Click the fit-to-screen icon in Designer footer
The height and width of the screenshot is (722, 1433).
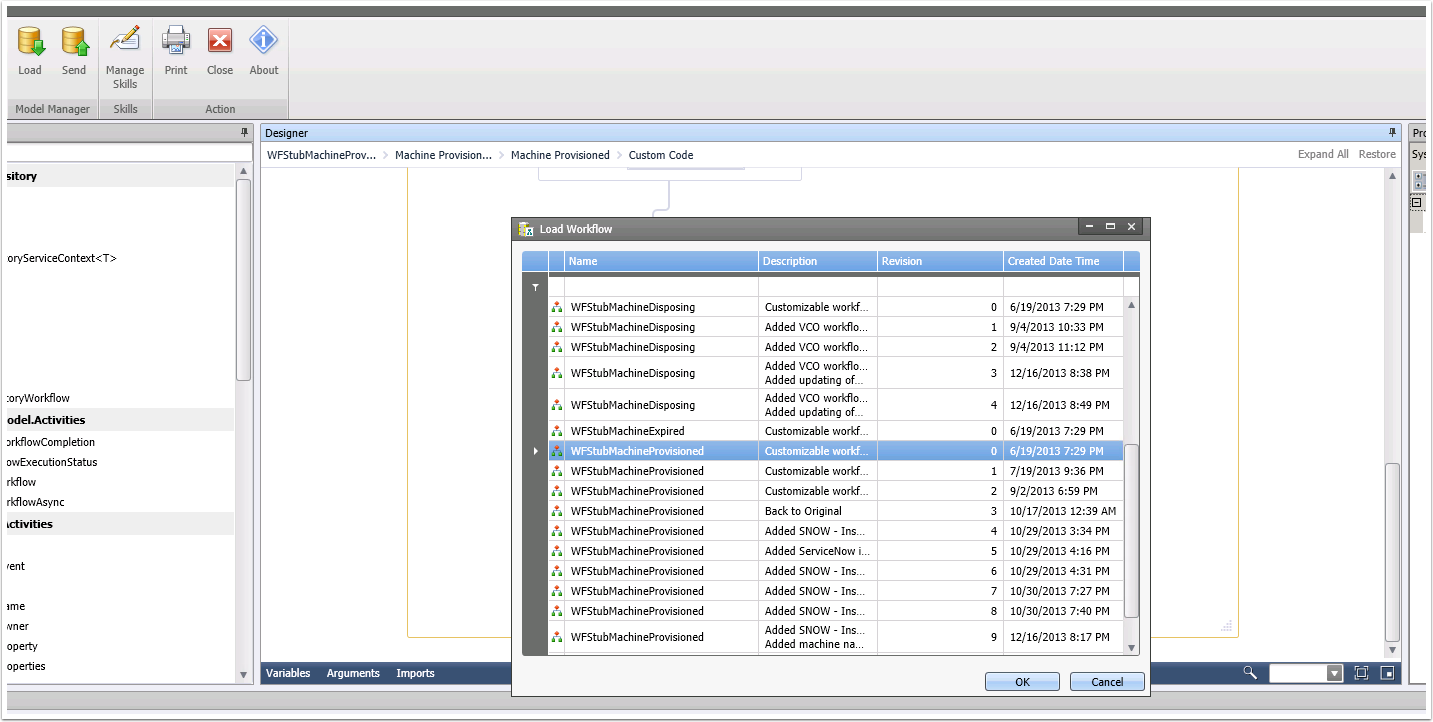click(x=1361, y=673)
